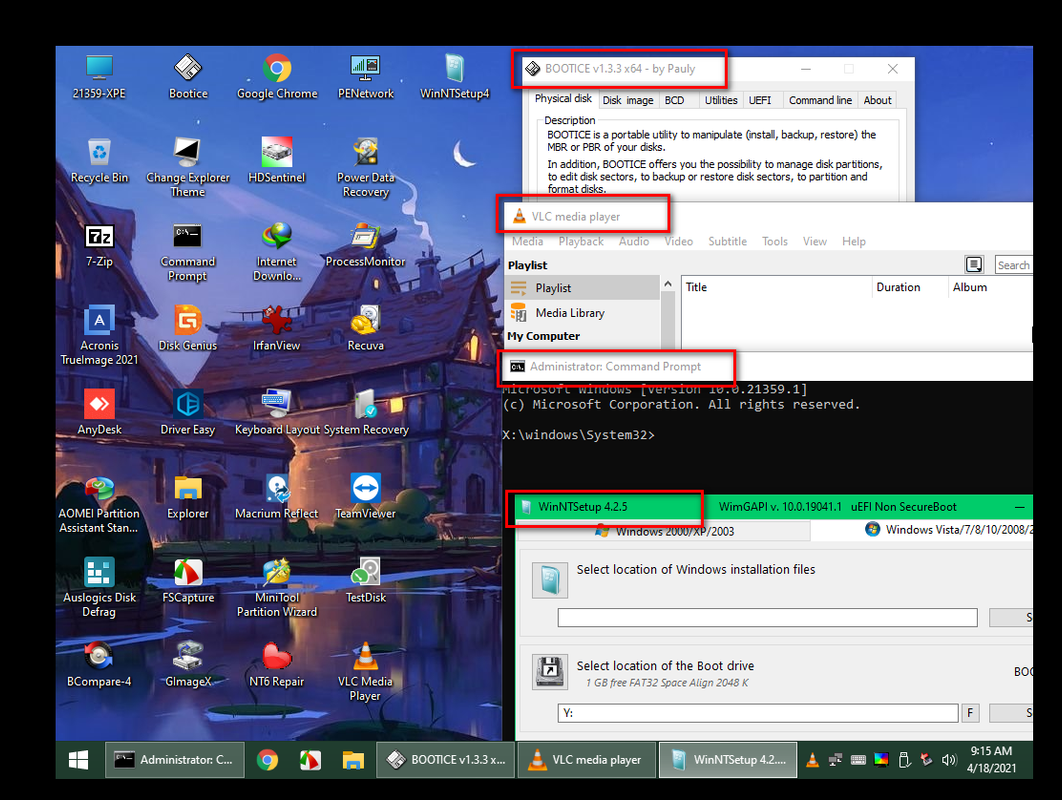Open the PENetwork desktop icon

(366, 77)
